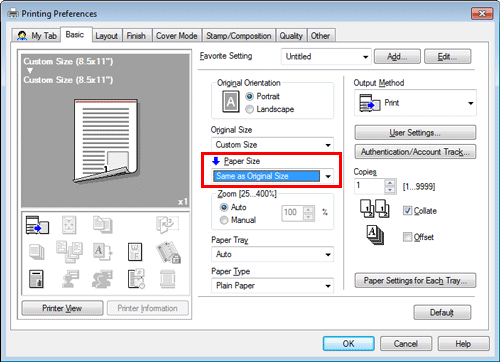Switch to the Cover Mode tab

(177, 36)
